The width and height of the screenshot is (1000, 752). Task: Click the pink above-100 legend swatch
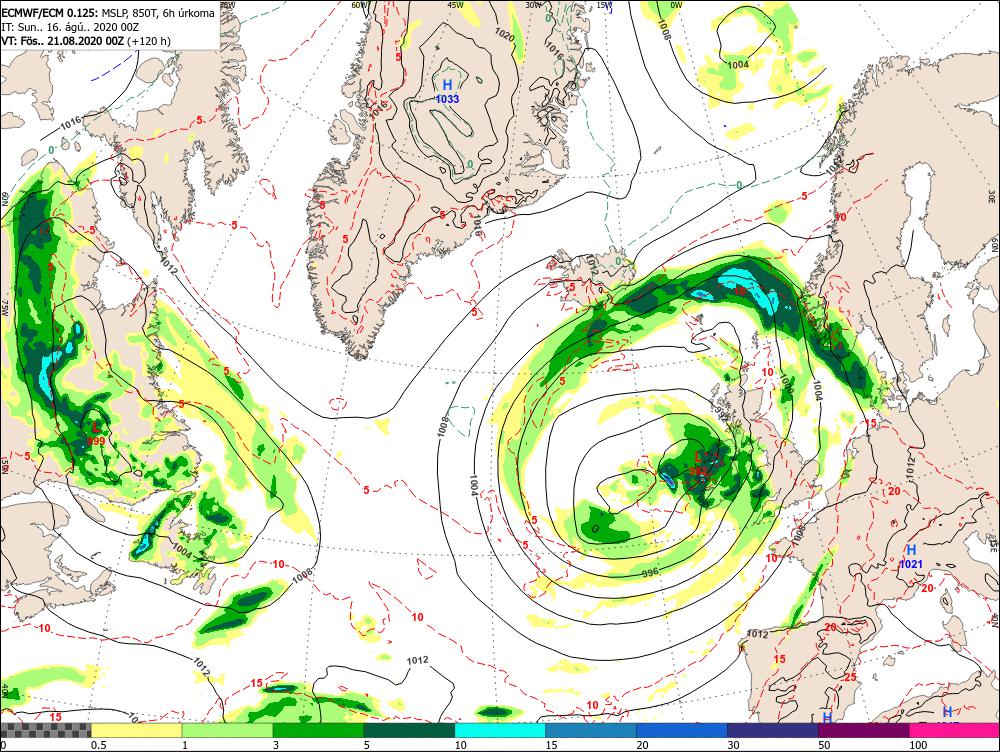click(954, 730)
